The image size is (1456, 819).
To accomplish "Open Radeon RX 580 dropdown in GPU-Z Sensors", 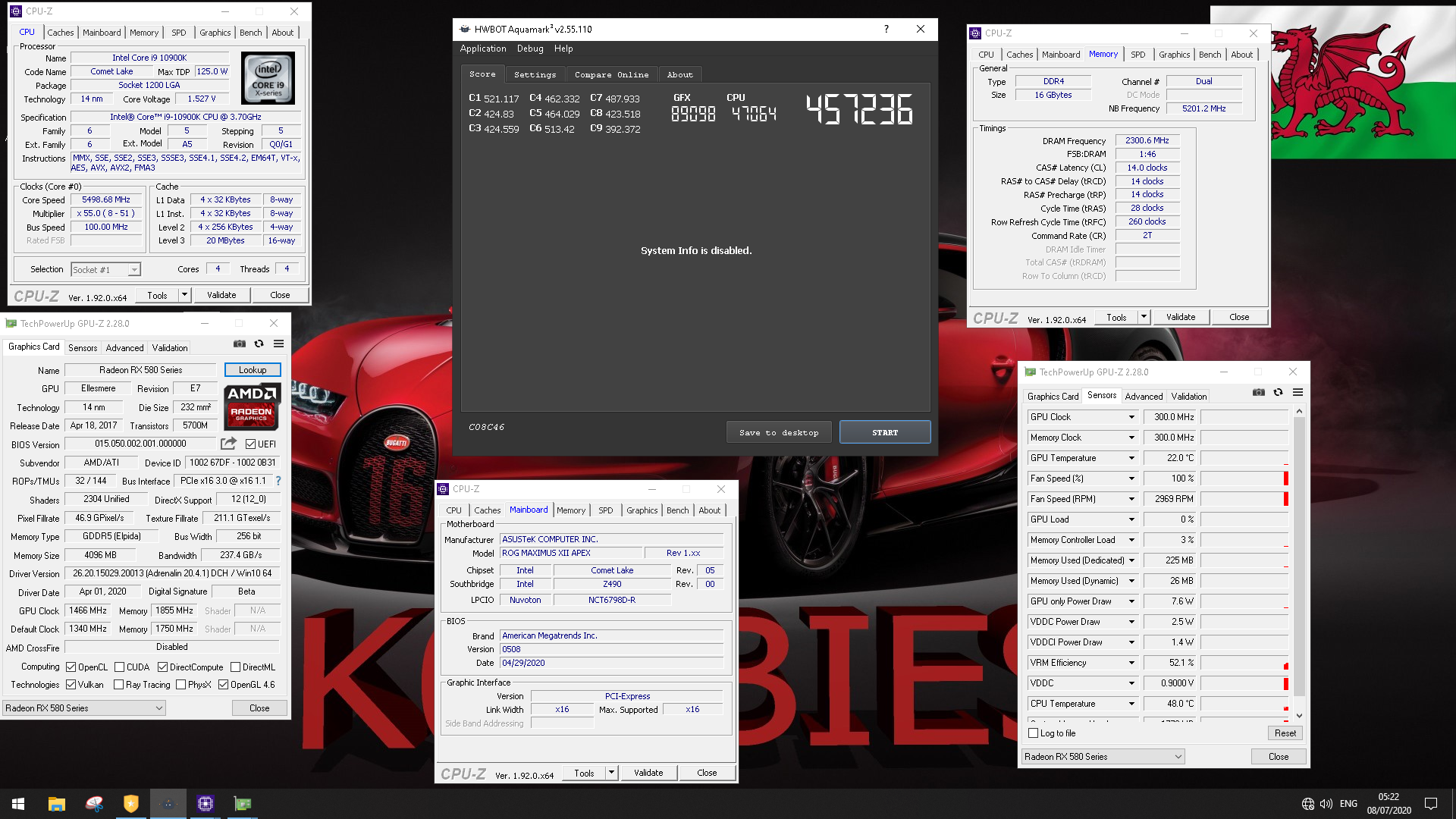I will click(1103, 757).
